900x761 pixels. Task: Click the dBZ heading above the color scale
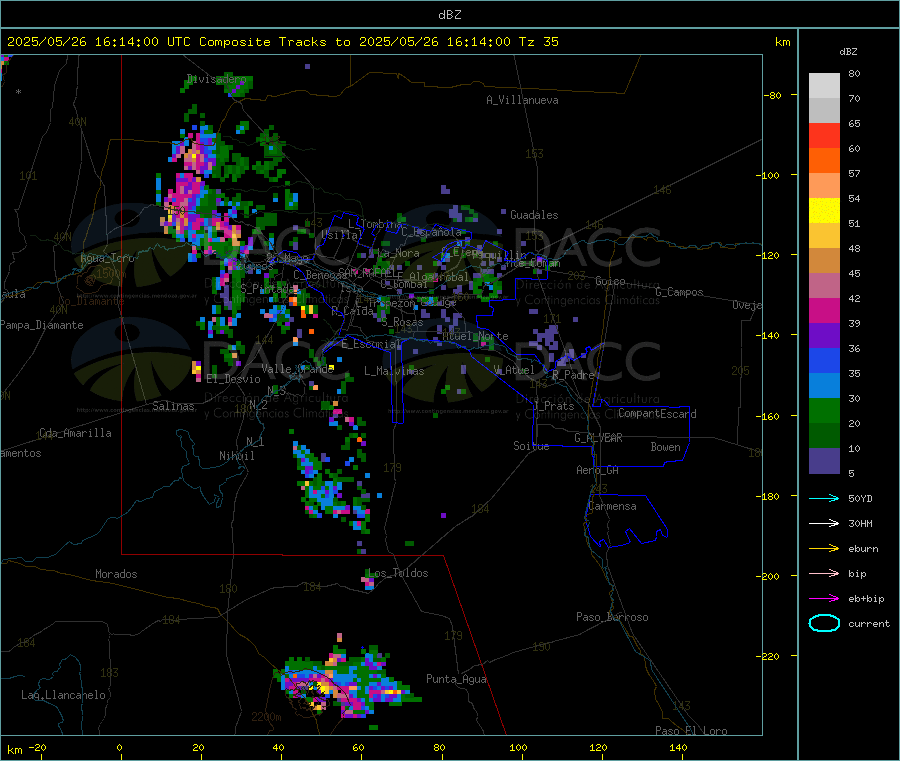(848, 52)
